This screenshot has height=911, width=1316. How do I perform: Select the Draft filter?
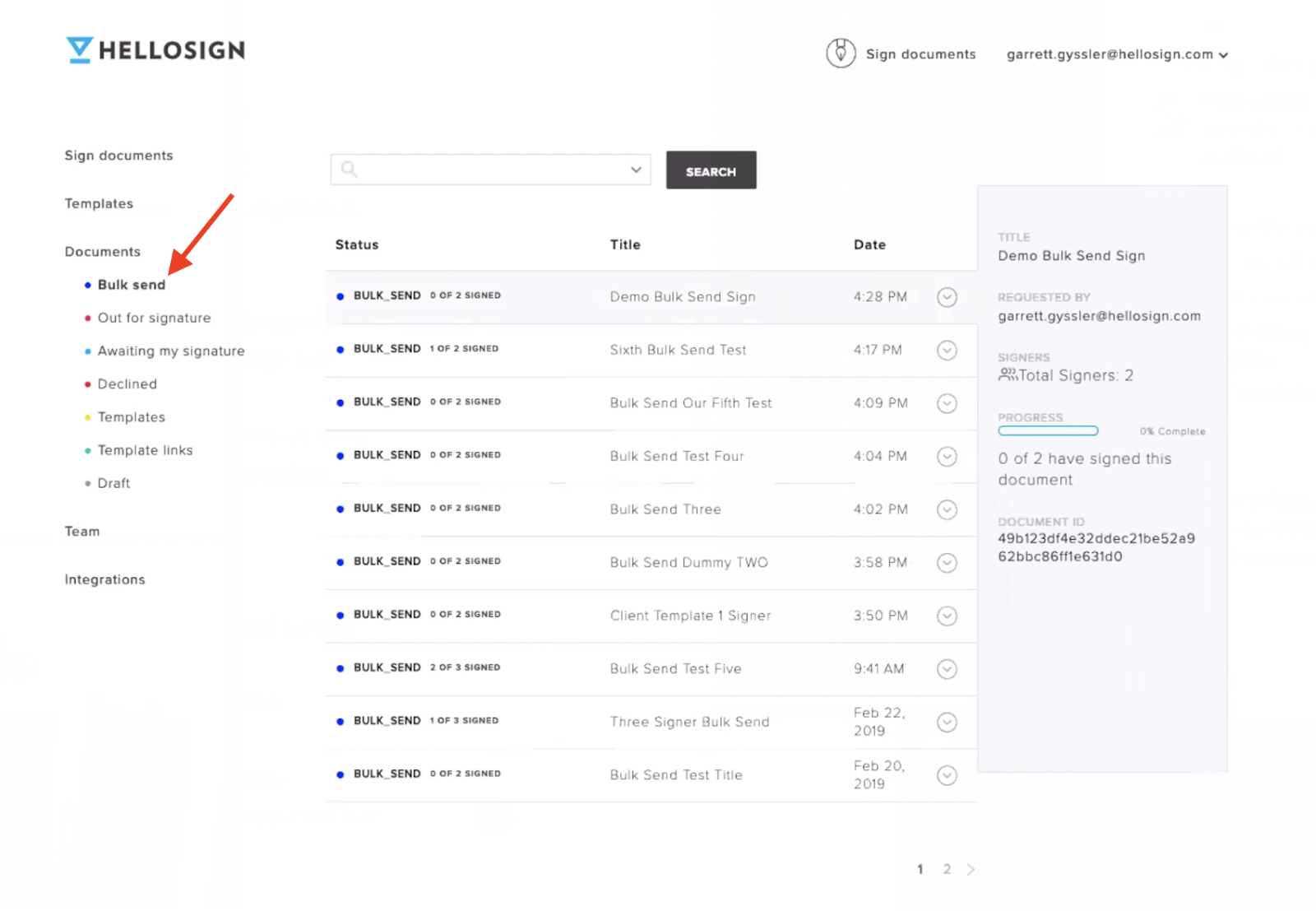tap(114, 483)
